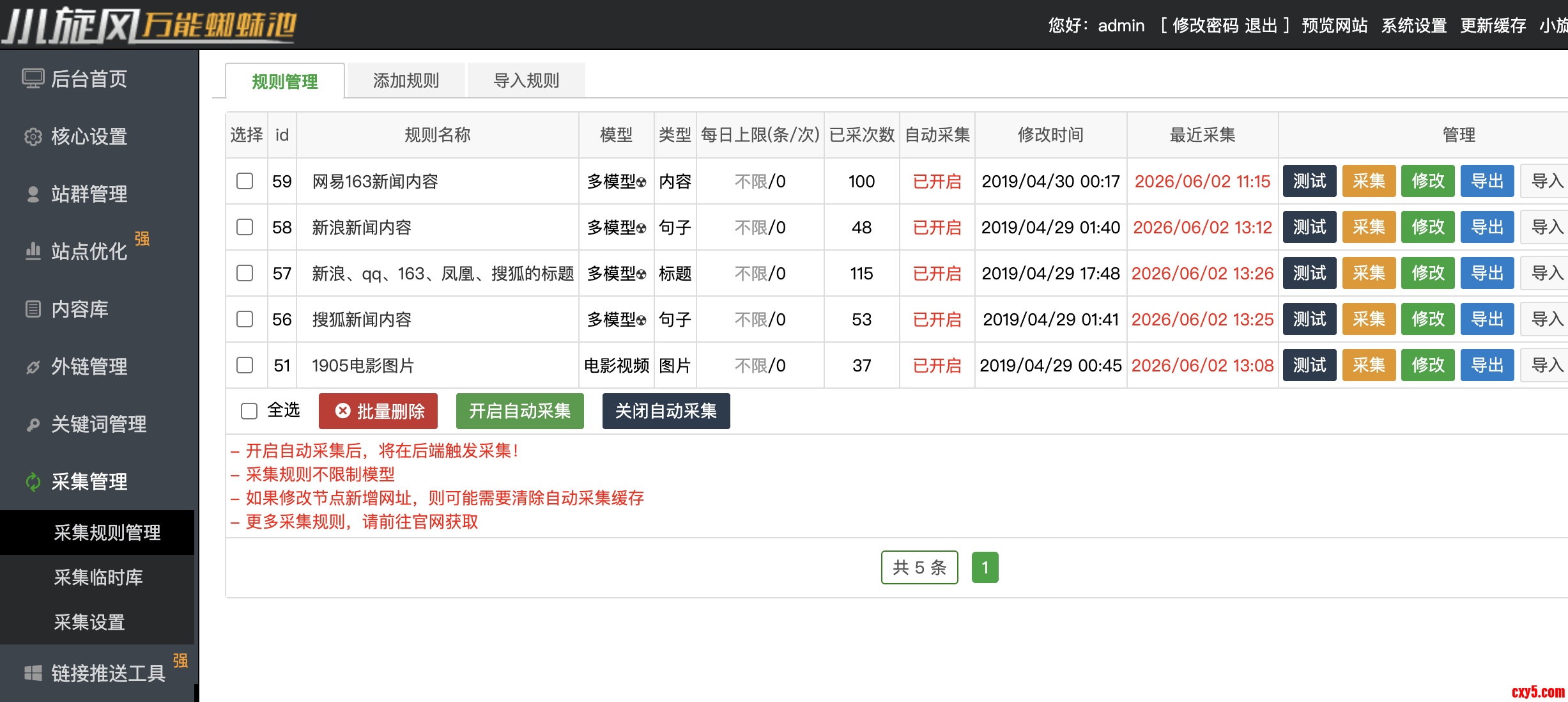Screen dimensions: 1568x702
Task: Click the user icon beside 站群管理
Action: click(x=33, y=194)
